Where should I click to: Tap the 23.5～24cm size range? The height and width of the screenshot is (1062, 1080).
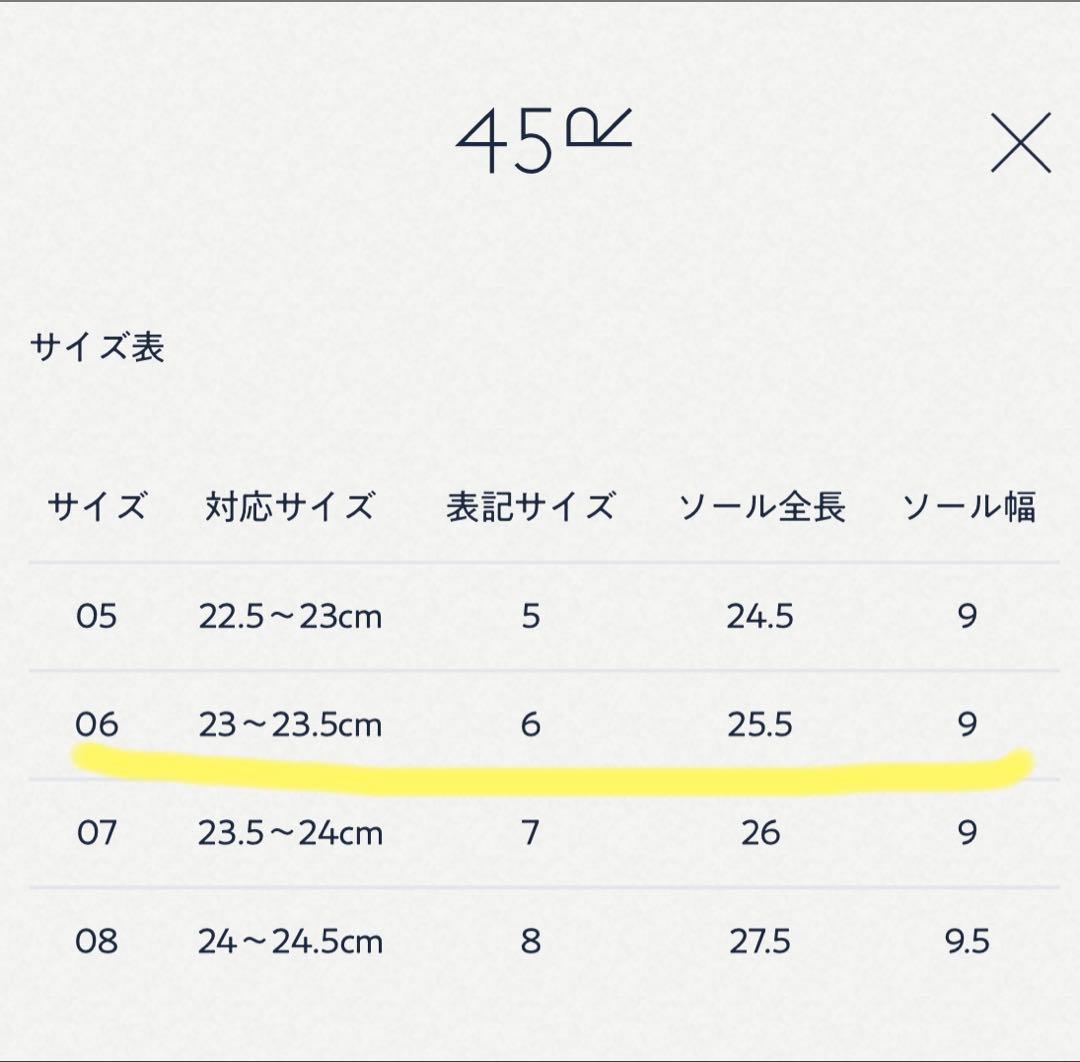pos(290,832)
